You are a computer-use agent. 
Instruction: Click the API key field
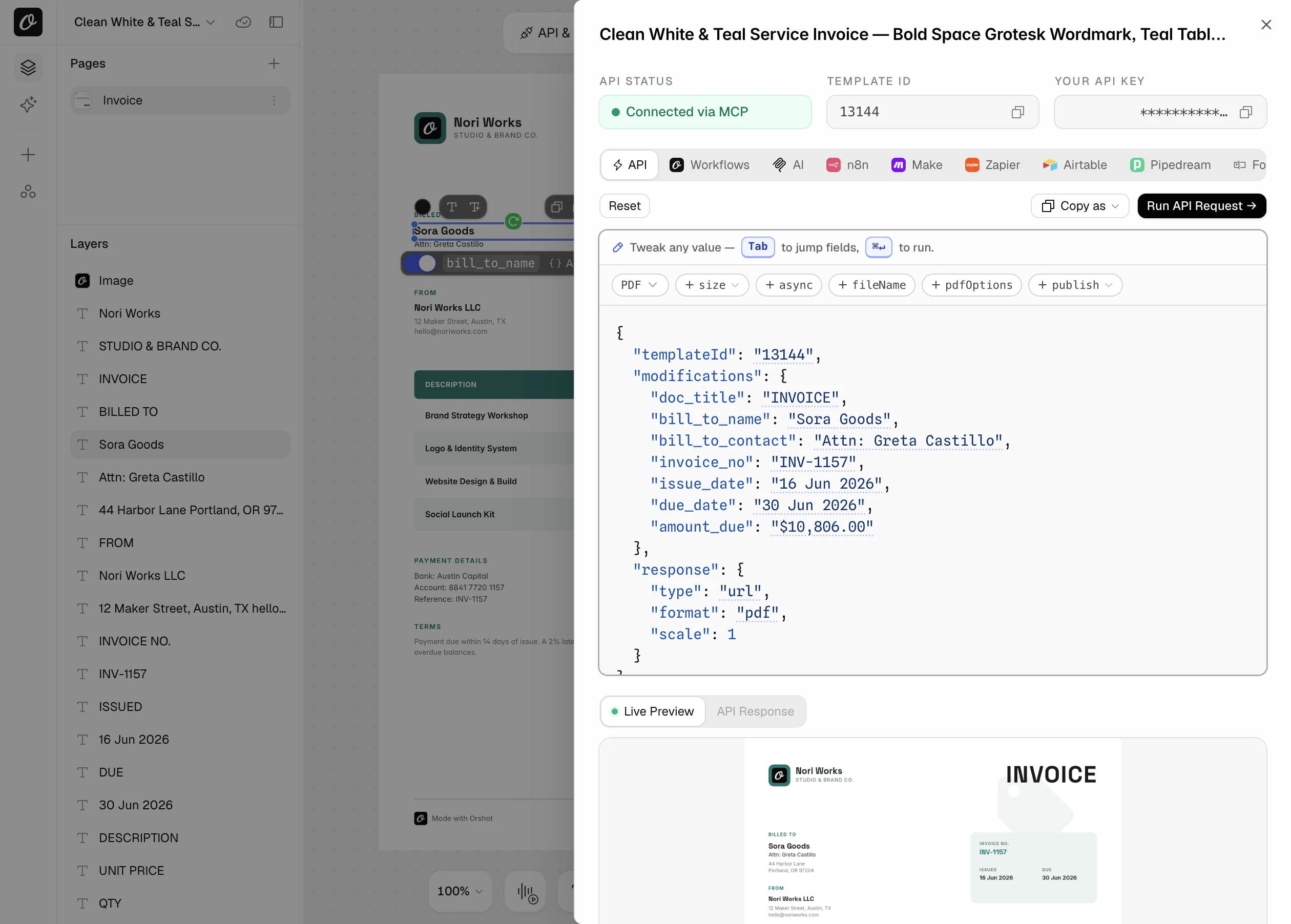pyautogui.click(x=1160, y=112)
